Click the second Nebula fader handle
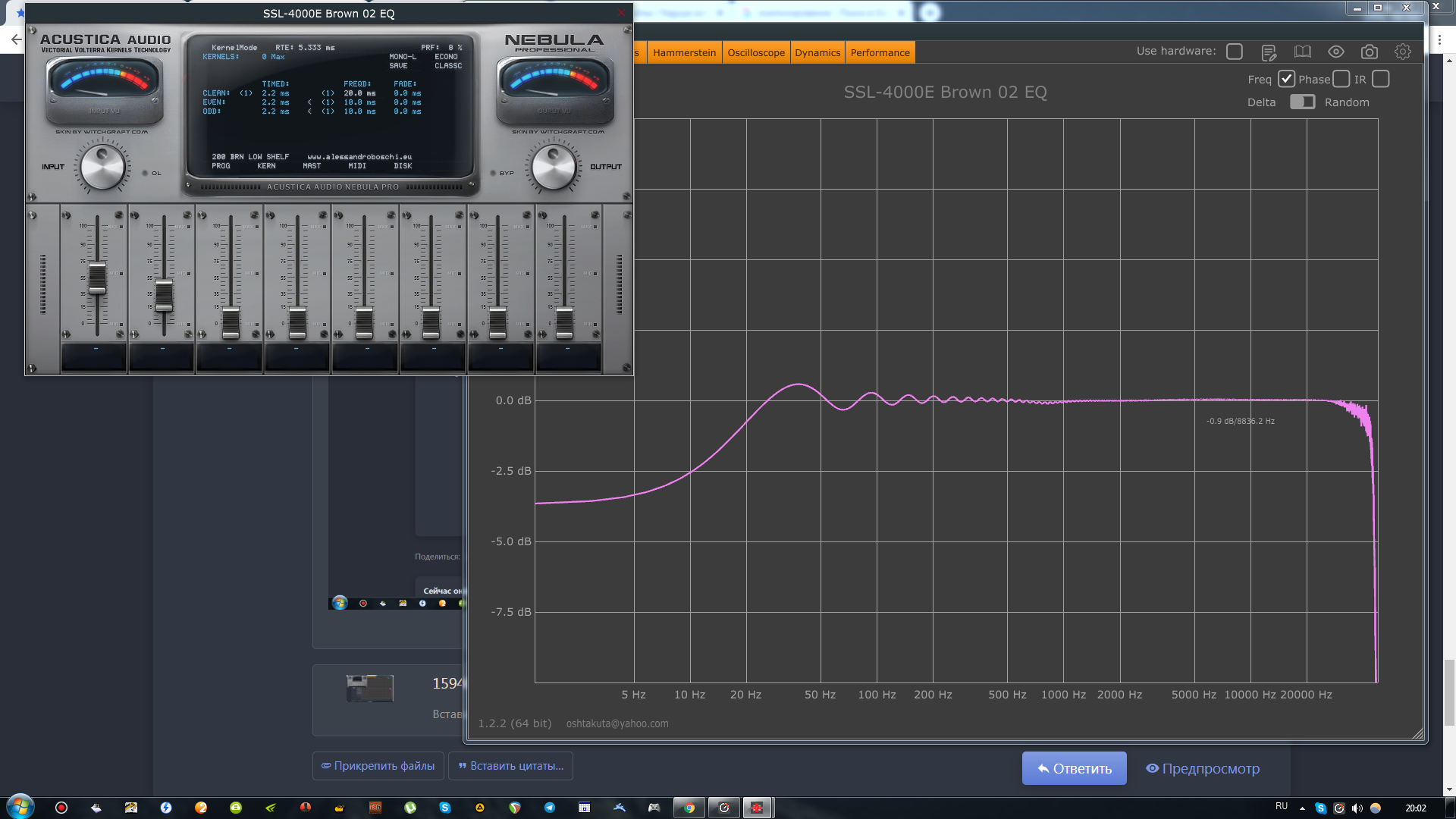The height and width of the screenshot is (819, 1456). 164,296
